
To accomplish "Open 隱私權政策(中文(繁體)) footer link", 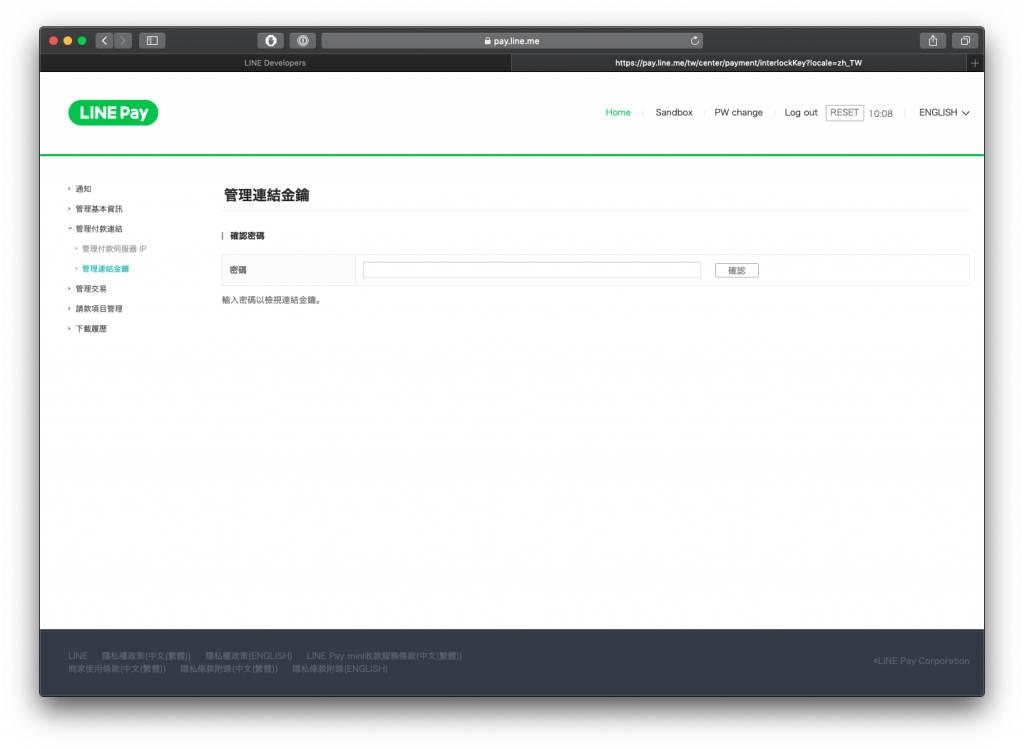I will [146, 656].
